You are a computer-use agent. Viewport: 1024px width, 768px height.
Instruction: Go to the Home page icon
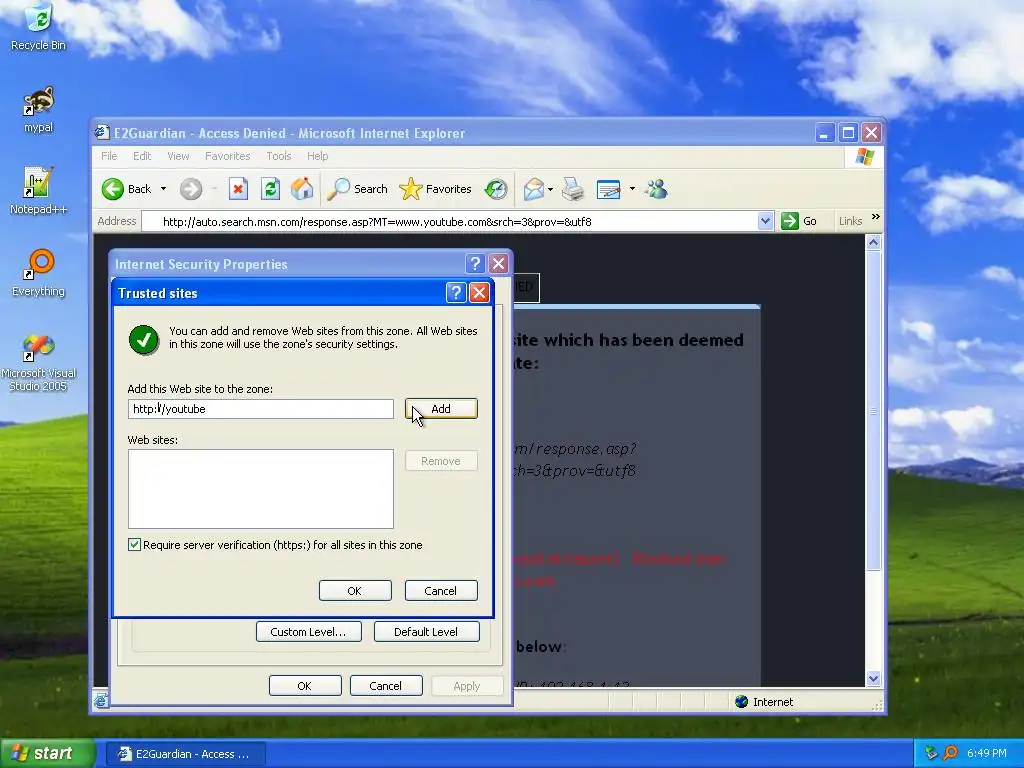coord(302,189)
